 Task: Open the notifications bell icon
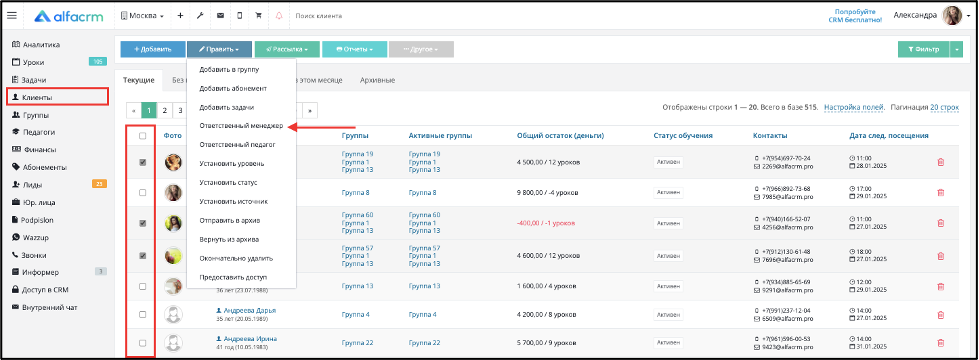point(278,16)
